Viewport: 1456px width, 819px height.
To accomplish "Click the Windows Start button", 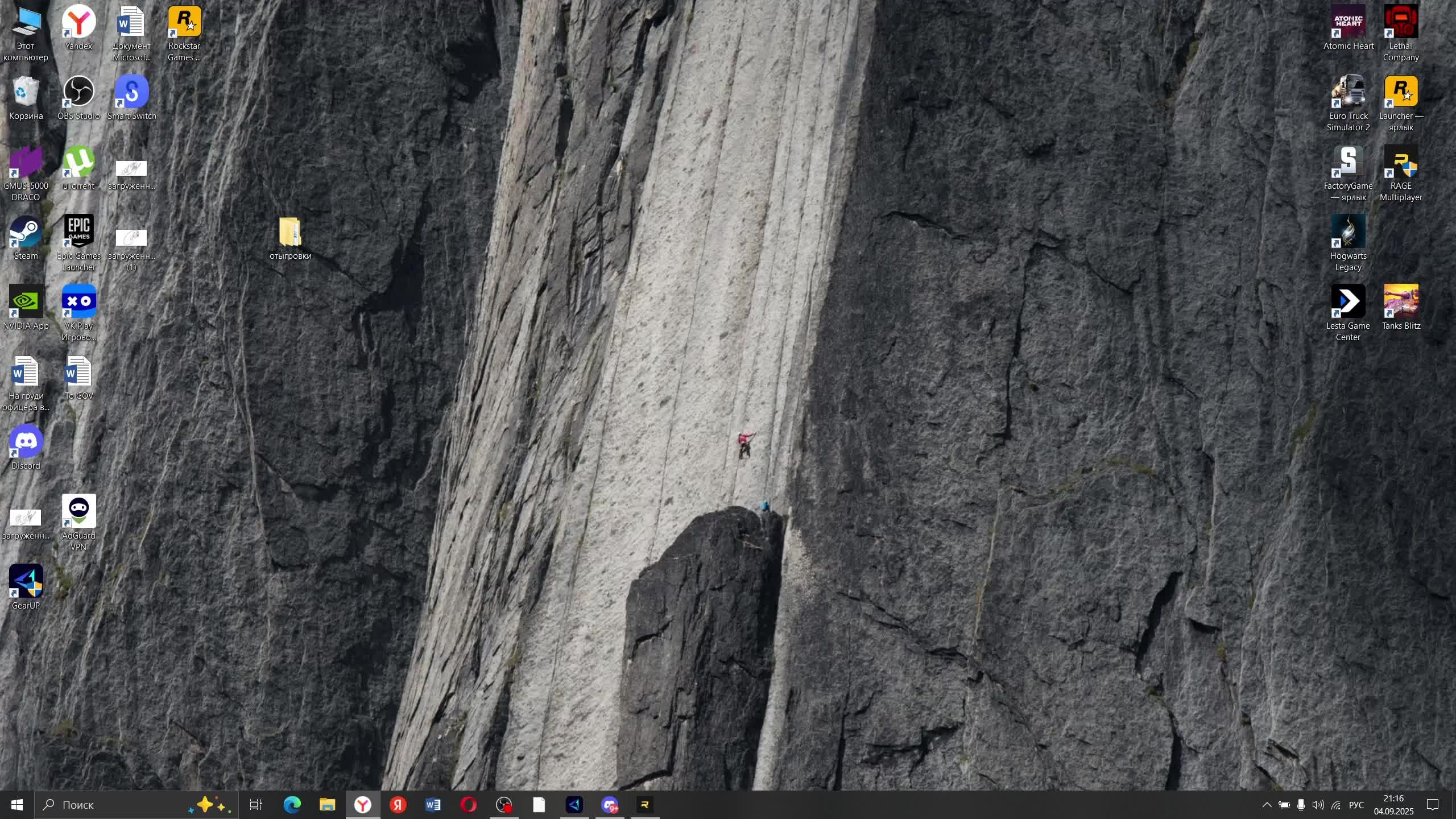I will click(x=16, y=805).
